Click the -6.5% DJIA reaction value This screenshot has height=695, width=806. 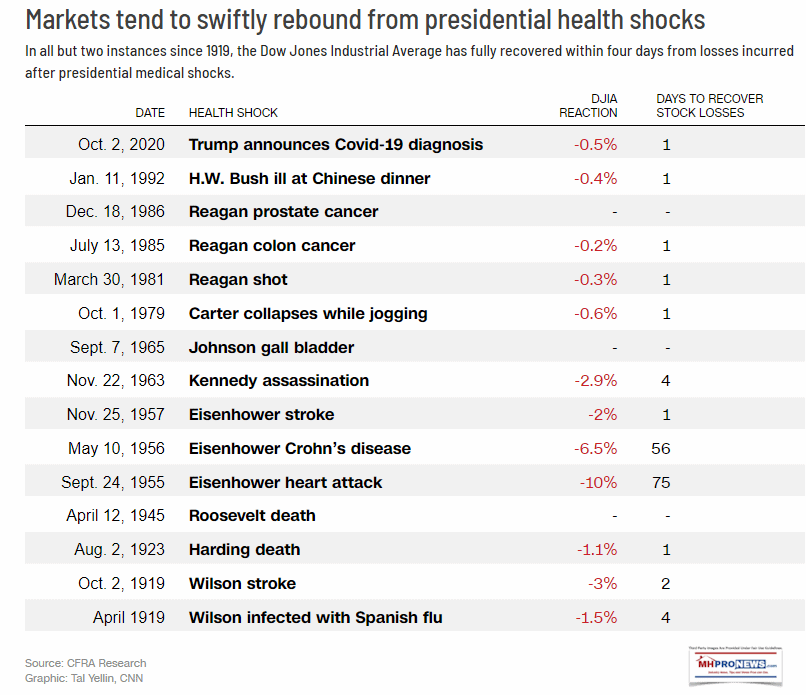596,448
